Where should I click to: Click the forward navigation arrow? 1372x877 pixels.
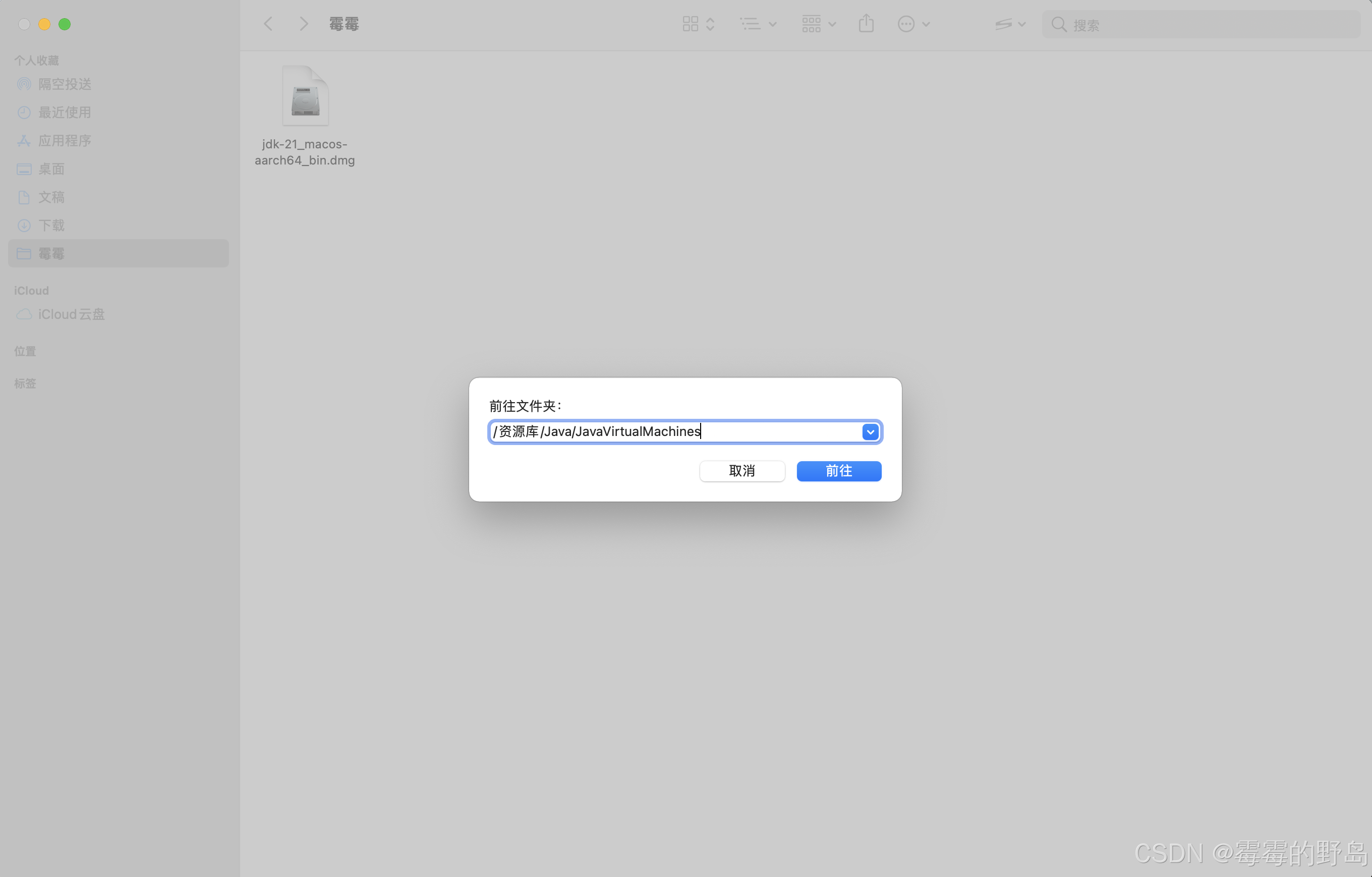303,24
